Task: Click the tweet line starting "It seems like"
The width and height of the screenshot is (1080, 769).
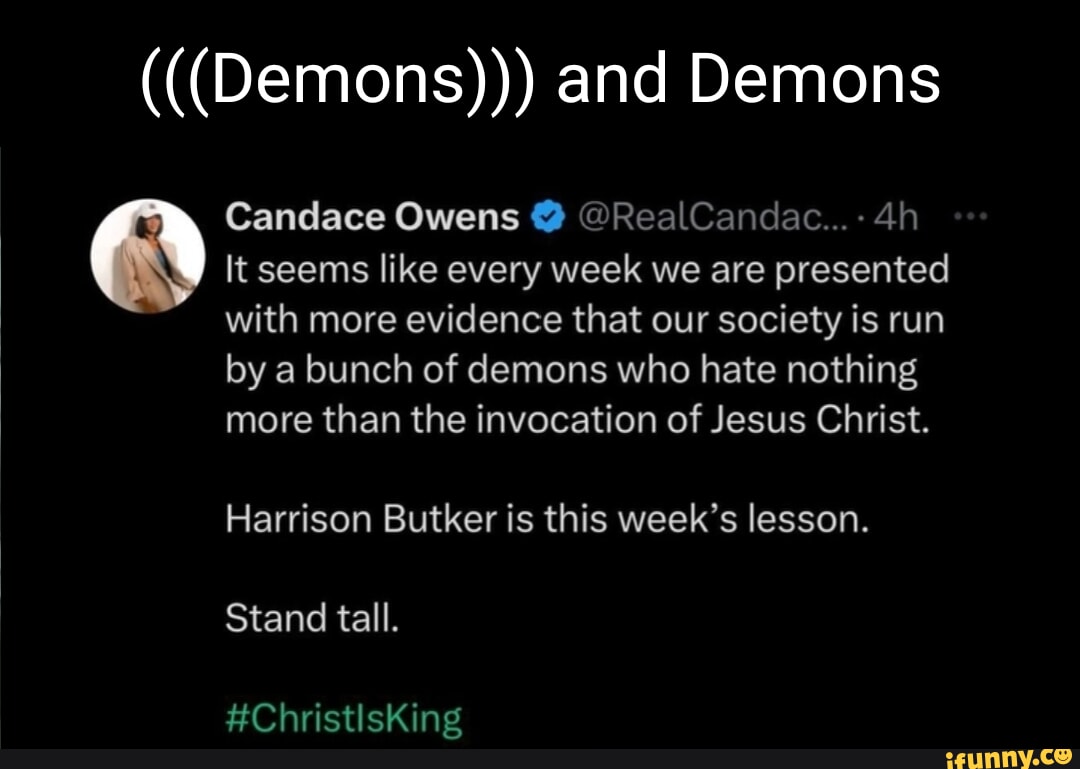Action: click(587, 269)
